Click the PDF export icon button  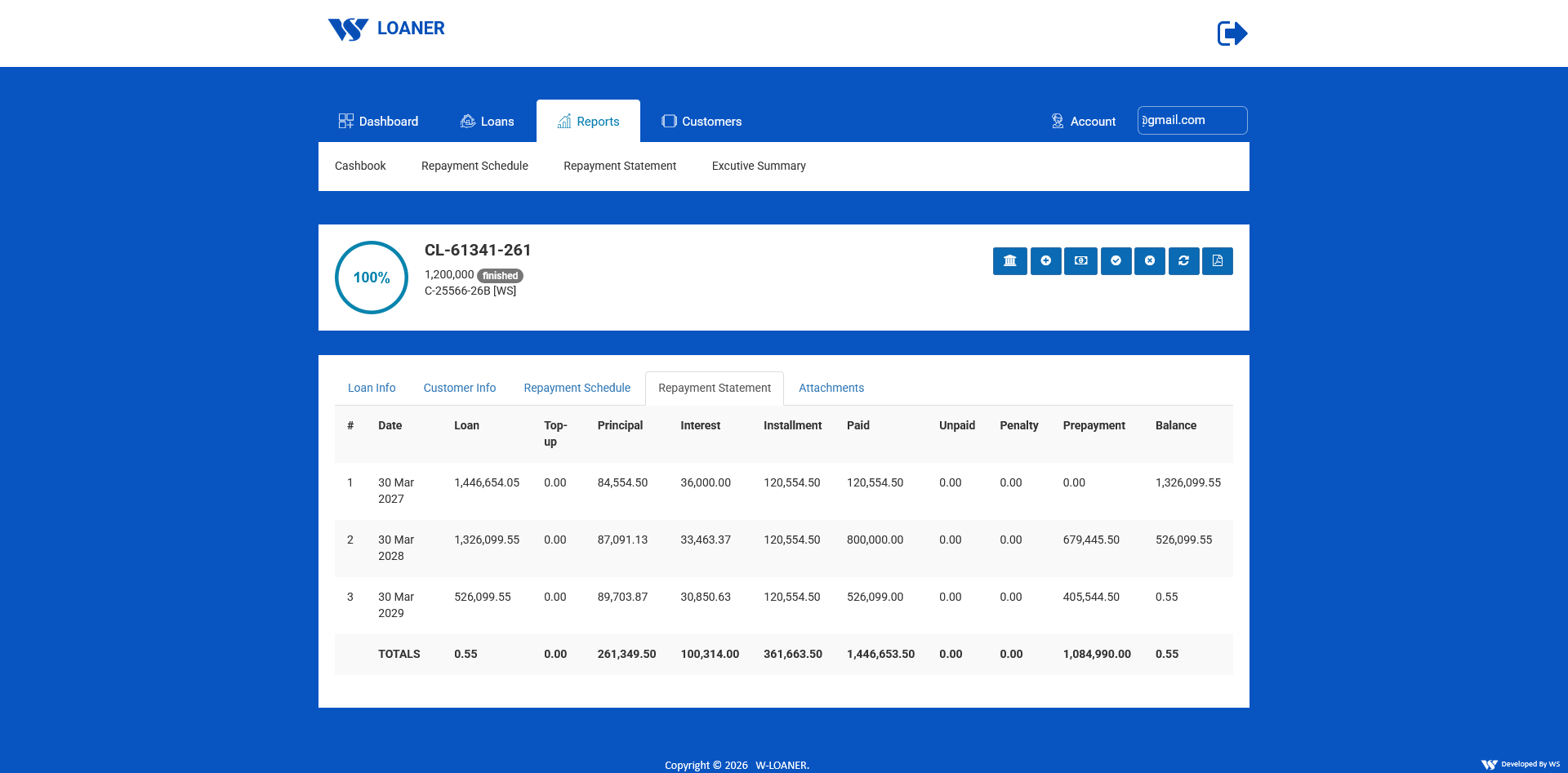(x=1218, y=261)
